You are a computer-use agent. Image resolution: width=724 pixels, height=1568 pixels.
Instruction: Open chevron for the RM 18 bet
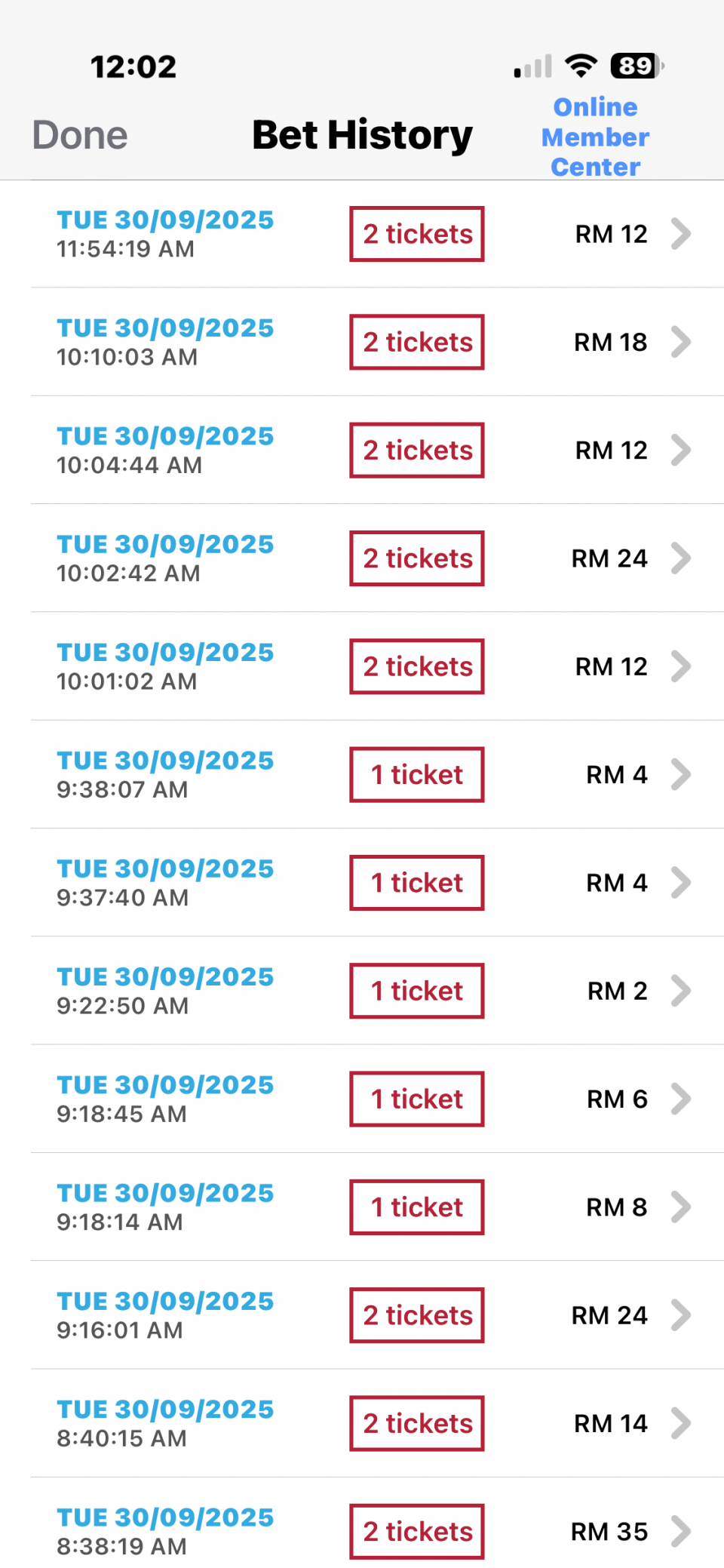[680, 342]
